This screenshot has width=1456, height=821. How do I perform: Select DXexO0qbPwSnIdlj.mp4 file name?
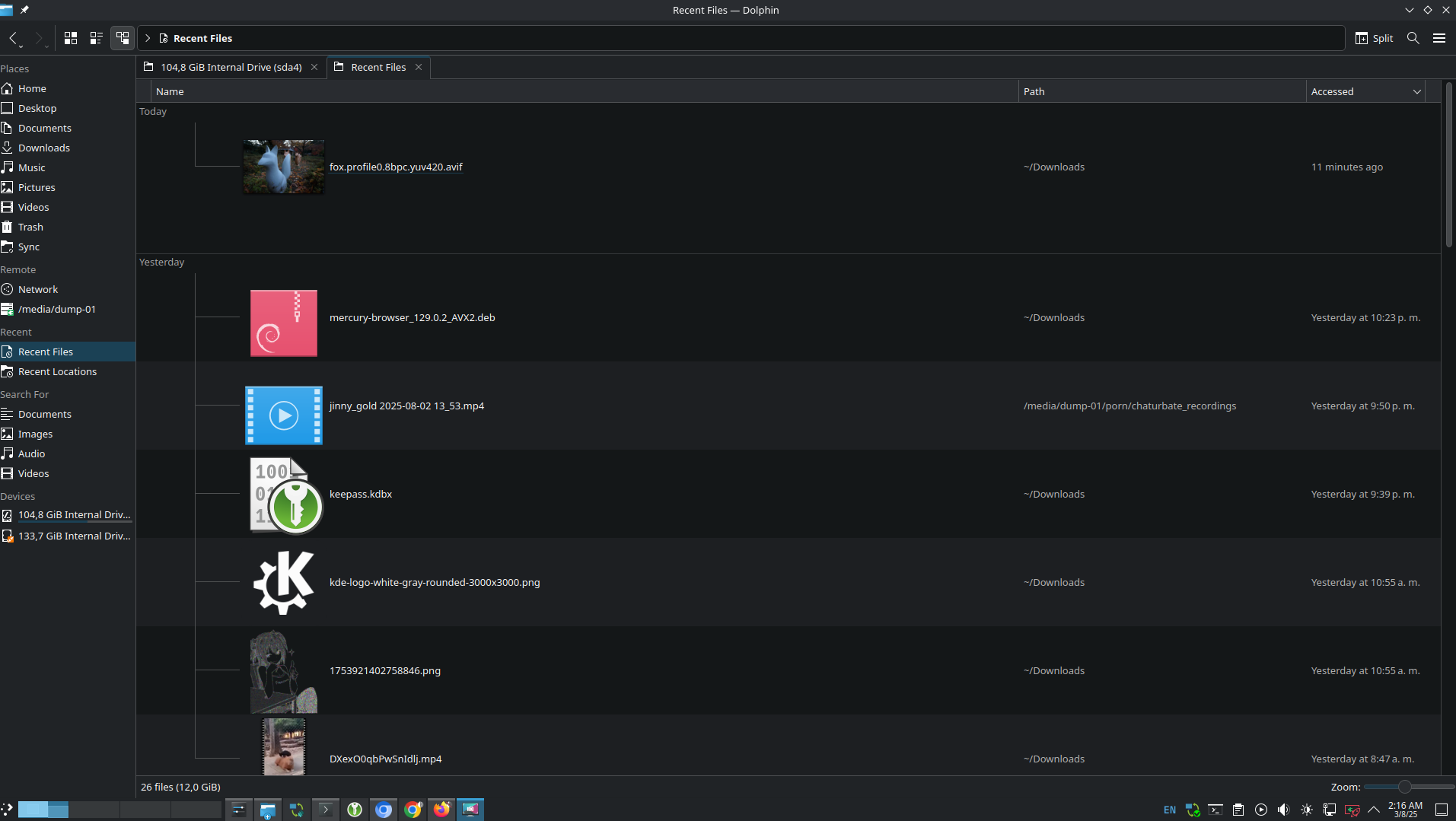pos(385,759)
